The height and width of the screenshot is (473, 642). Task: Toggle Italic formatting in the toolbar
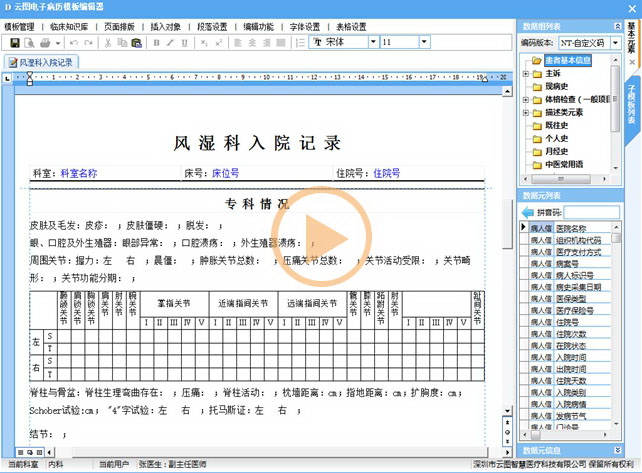[x=171, y=44]
